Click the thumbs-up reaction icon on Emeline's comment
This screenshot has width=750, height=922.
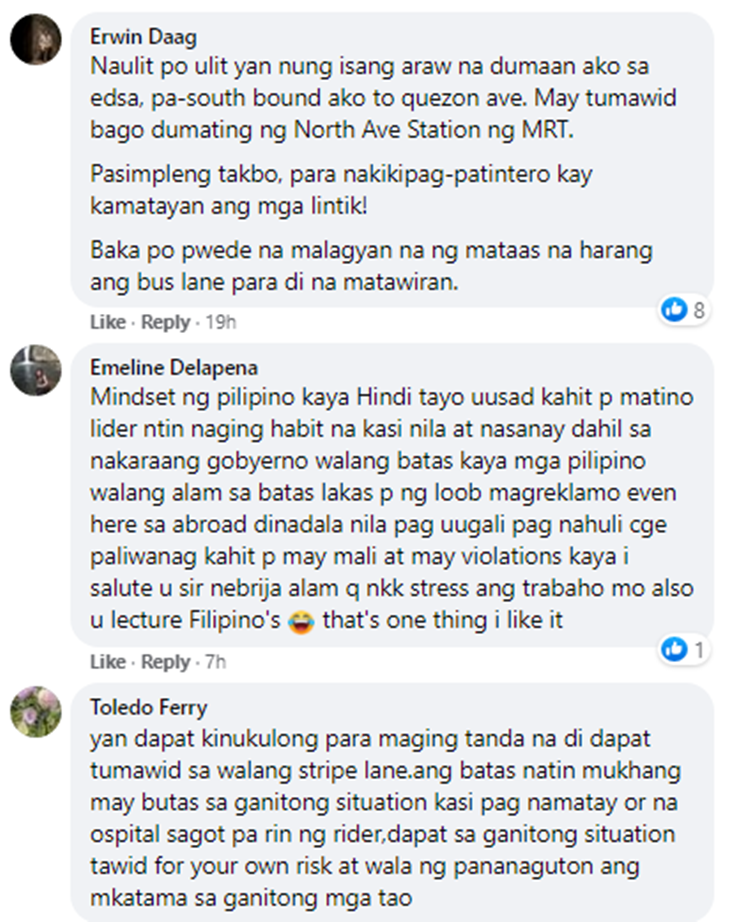(x=675, y=650)
